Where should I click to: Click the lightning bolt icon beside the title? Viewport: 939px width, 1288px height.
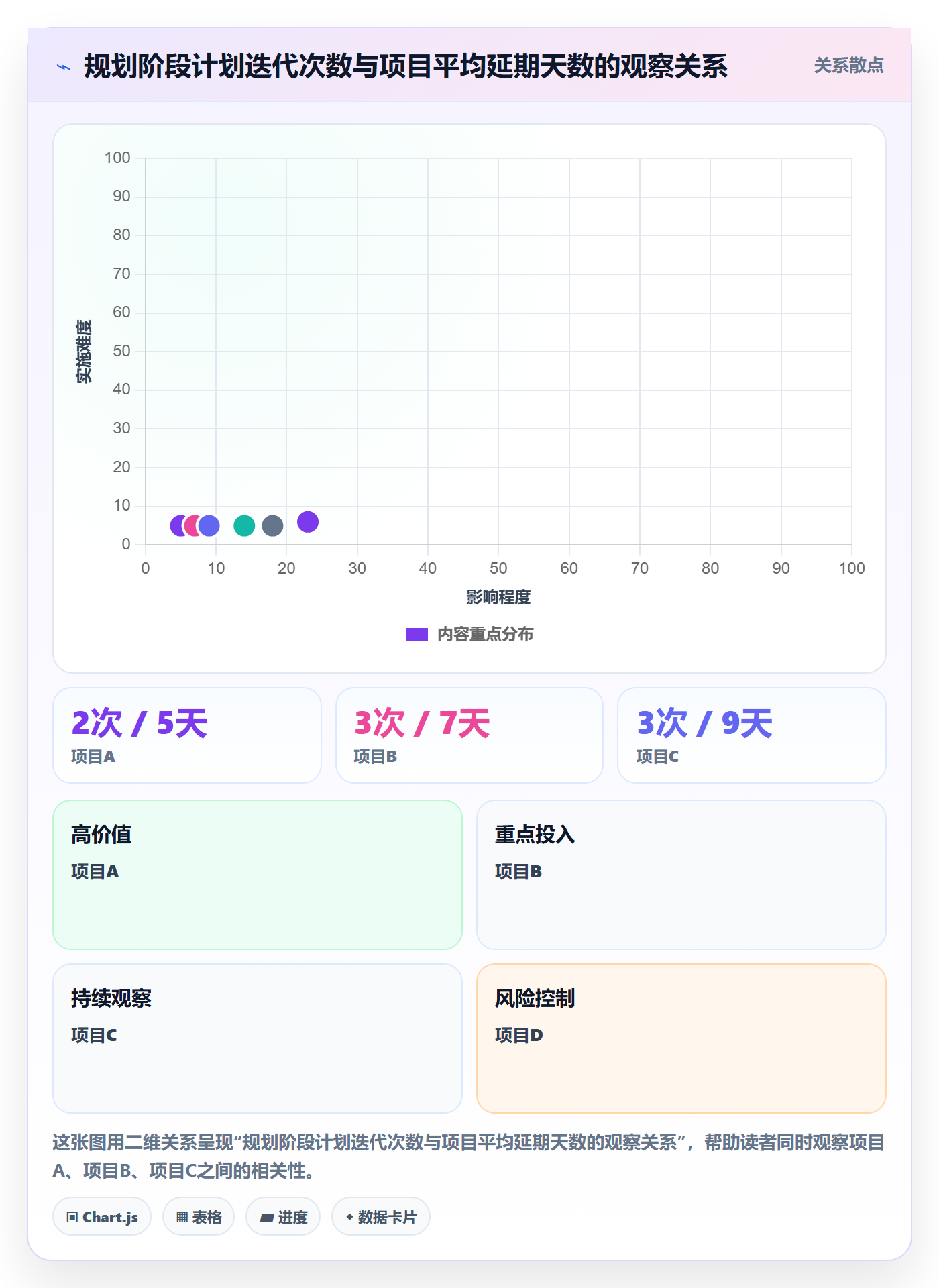click(x=64, y=67)
